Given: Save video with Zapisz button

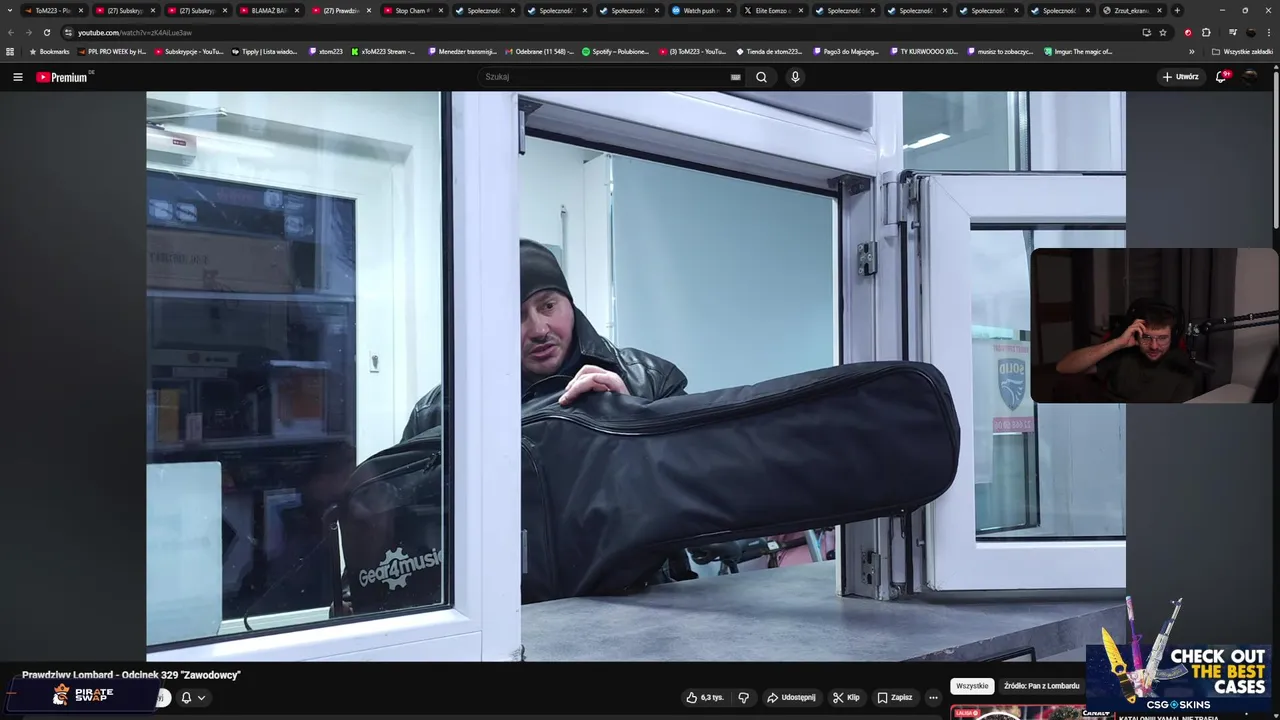Looking at the screenshot, I should coord(895,697).
